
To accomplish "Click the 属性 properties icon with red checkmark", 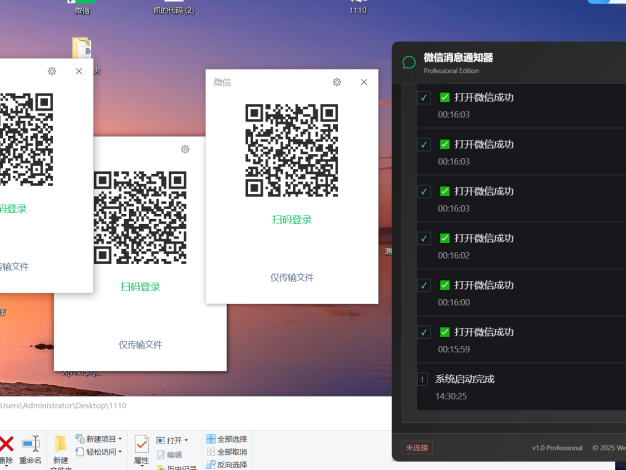I will [x=141, y=444].
